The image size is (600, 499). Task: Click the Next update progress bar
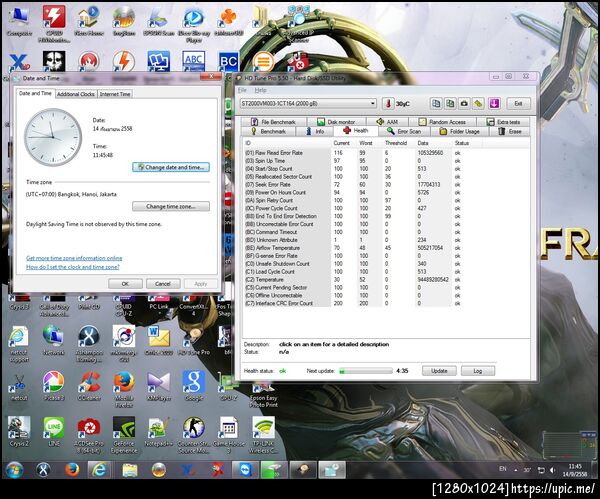[x=366, y=371]
